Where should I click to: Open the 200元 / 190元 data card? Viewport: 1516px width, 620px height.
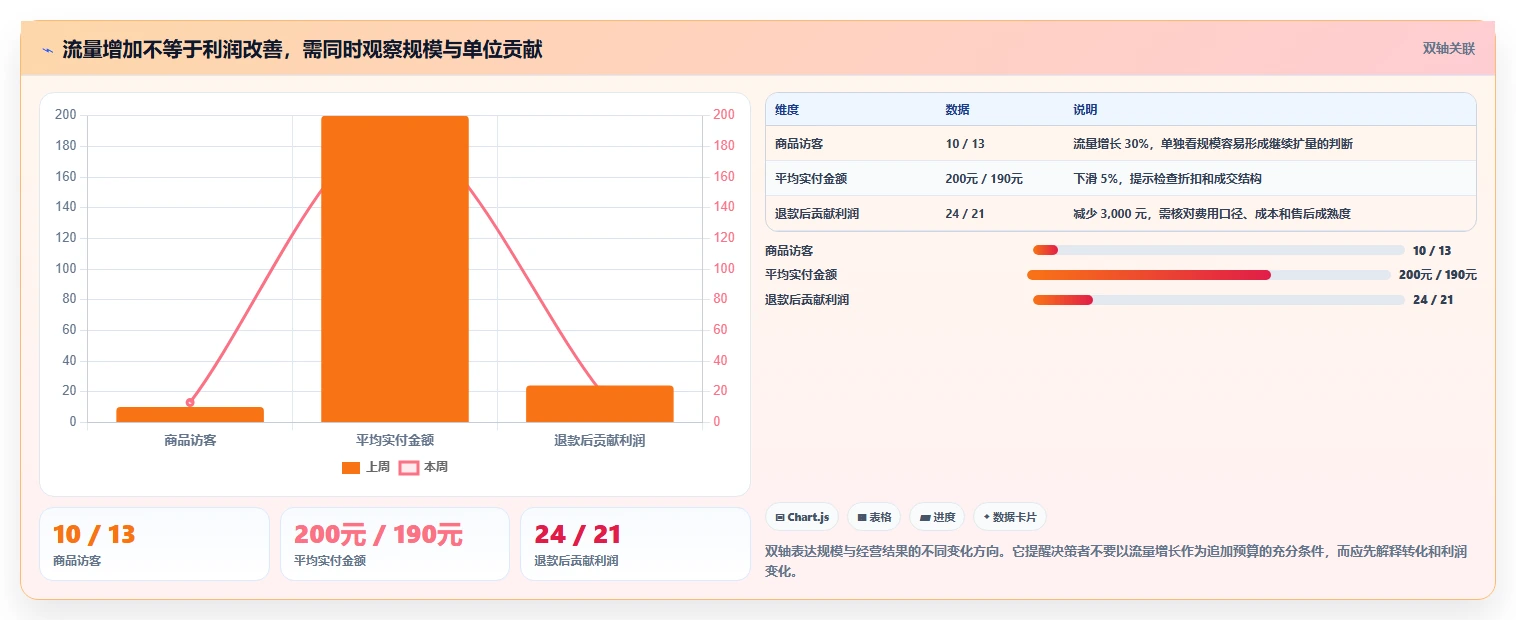[395, 544]
